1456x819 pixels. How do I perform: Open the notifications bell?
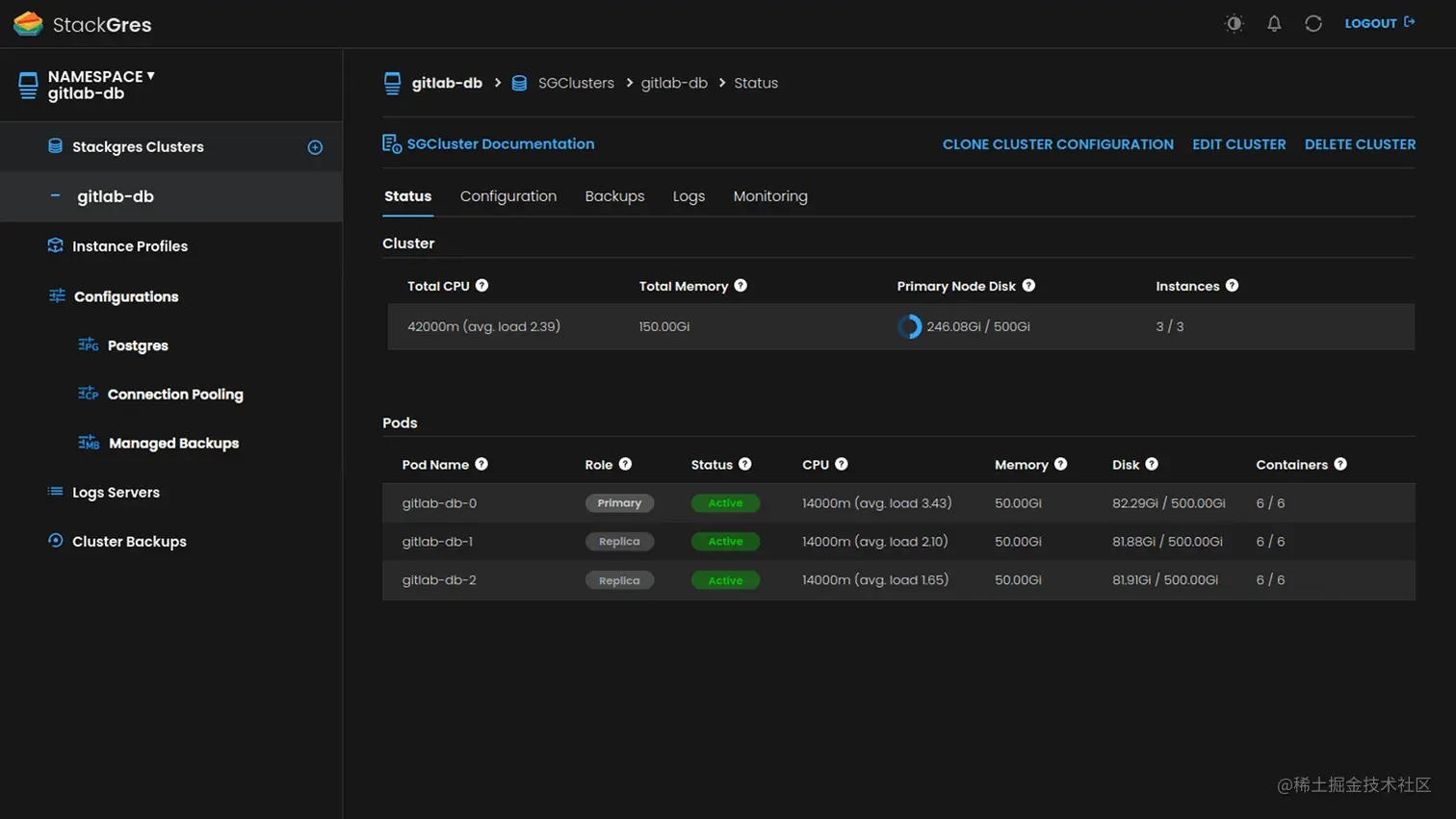[x=1274, y=23]
